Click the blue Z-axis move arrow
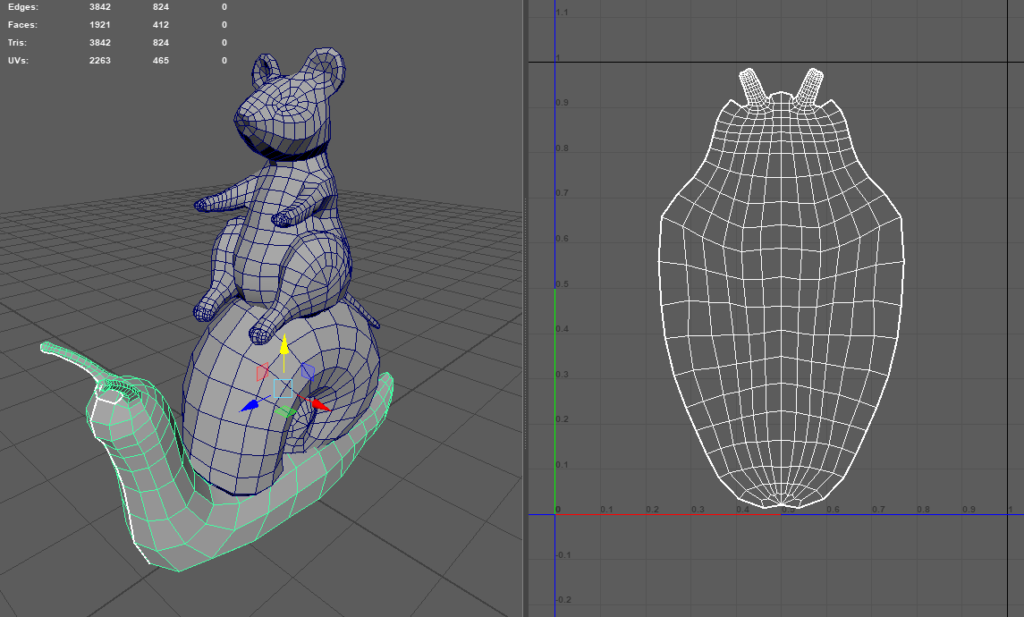The height and width of the screenshot is (617, 1024). click(x=250, y=406)
